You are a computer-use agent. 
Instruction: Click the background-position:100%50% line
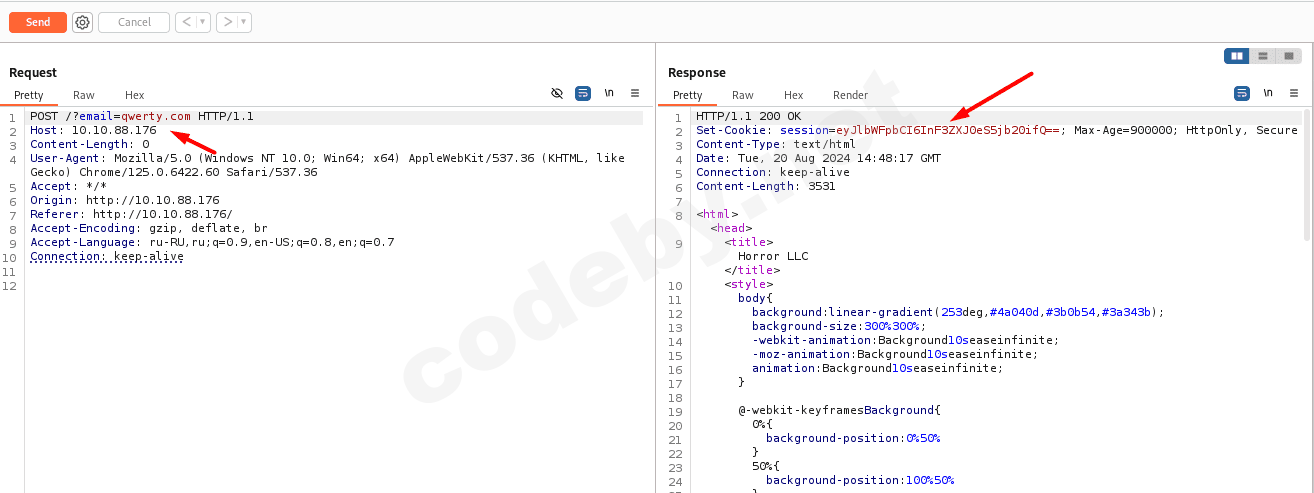(860, 480)
